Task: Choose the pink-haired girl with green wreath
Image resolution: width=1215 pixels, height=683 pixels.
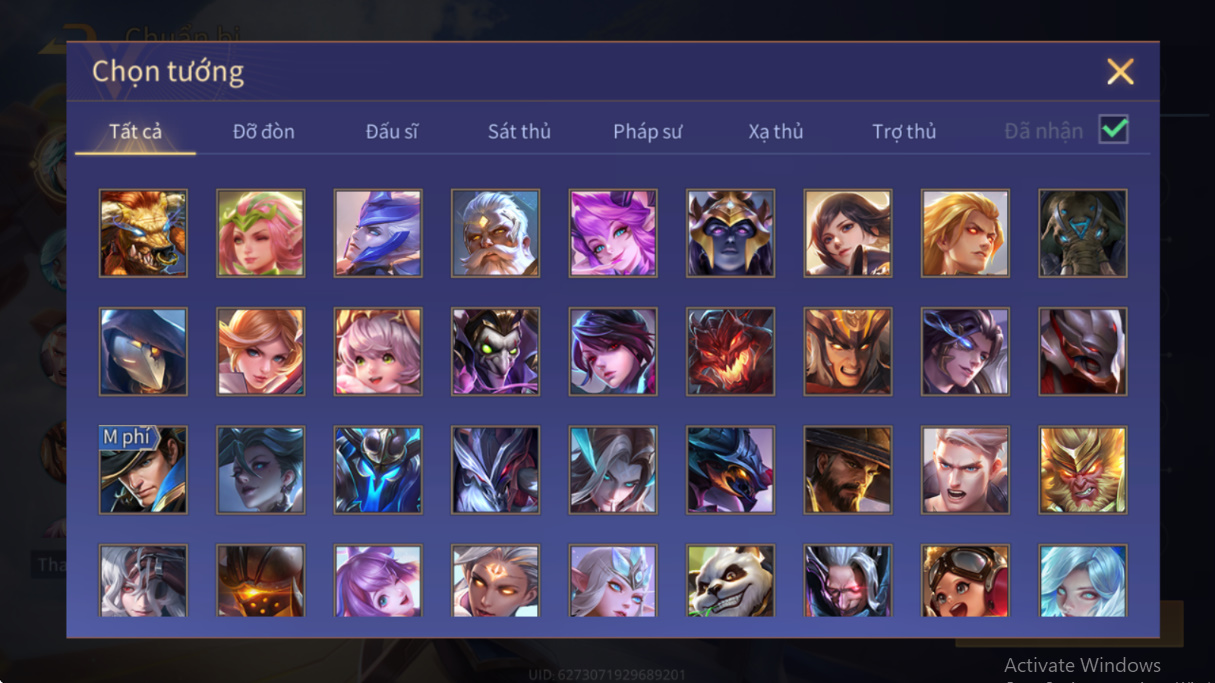Action: [260, 234]
